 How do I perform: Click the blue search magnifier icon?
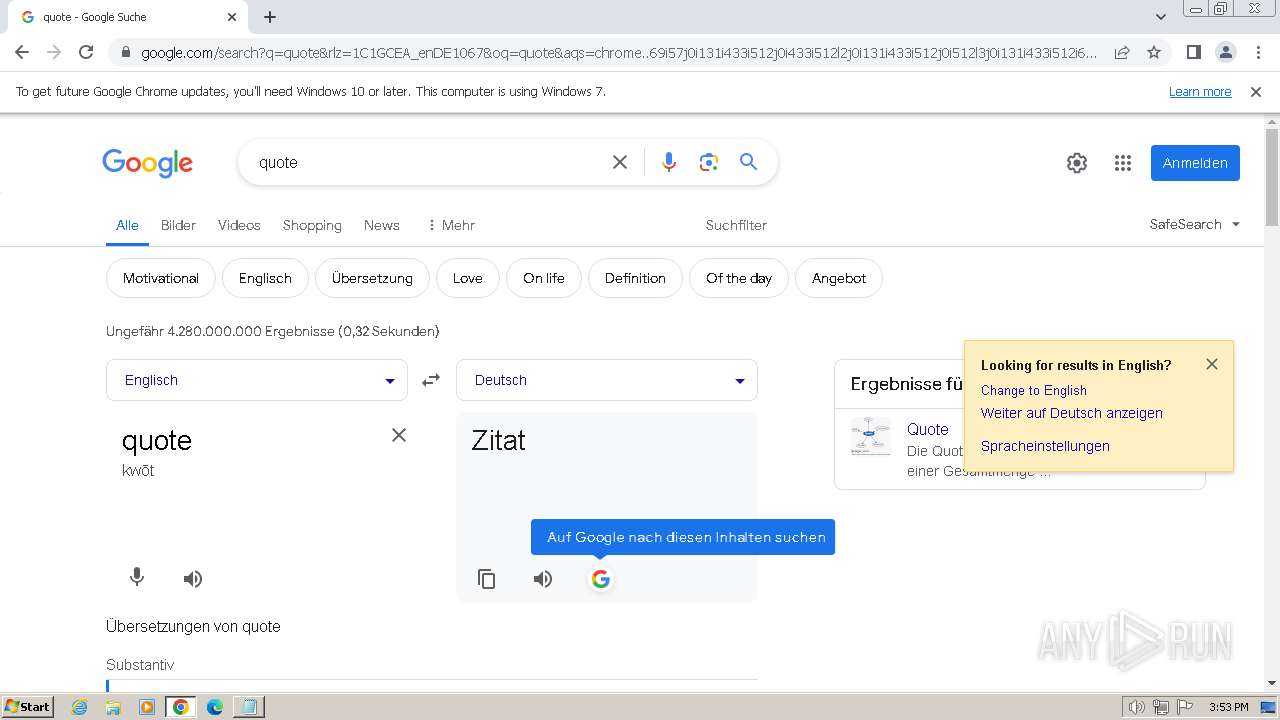click(x=748, y=162)
